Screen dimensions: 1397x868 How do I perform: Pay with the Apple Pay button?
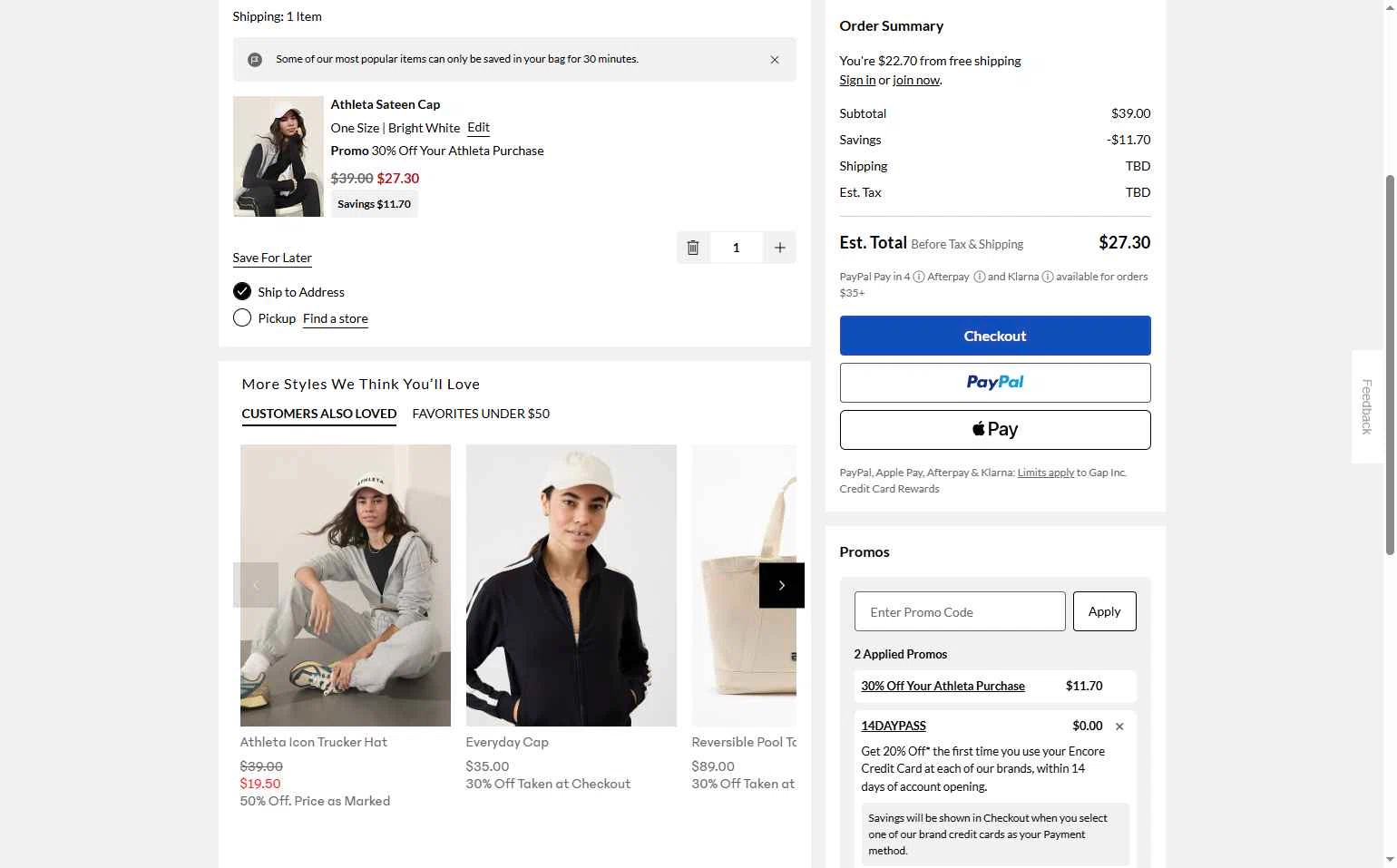pyautogui.click(x=995, y=430)
